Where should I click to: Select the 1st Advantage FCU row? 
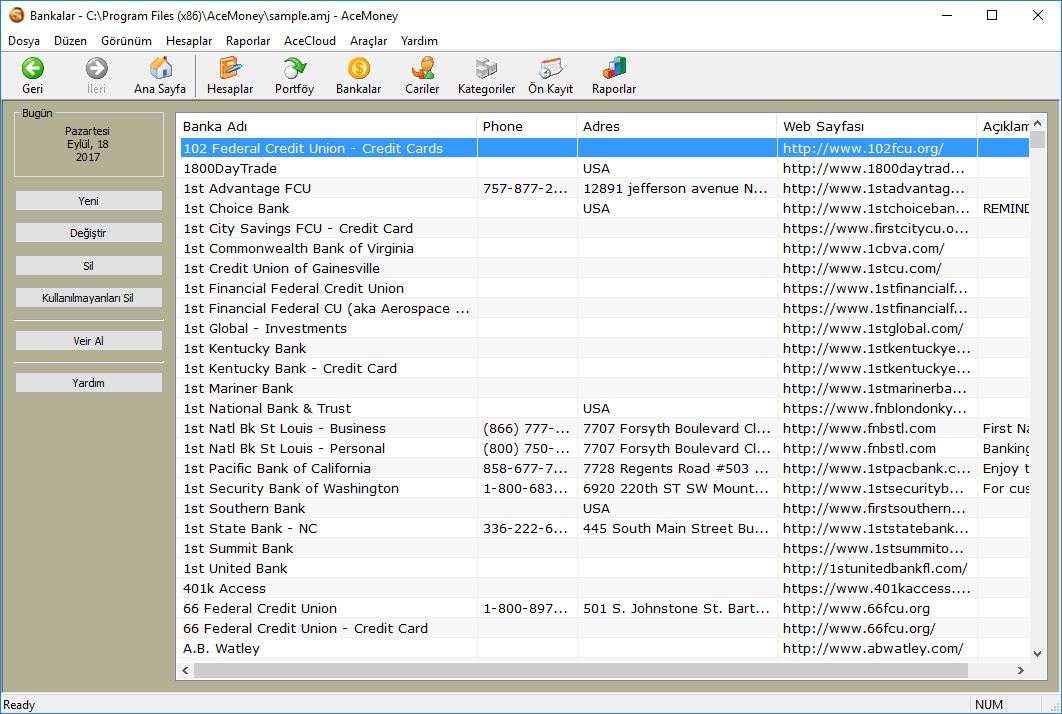604,188
